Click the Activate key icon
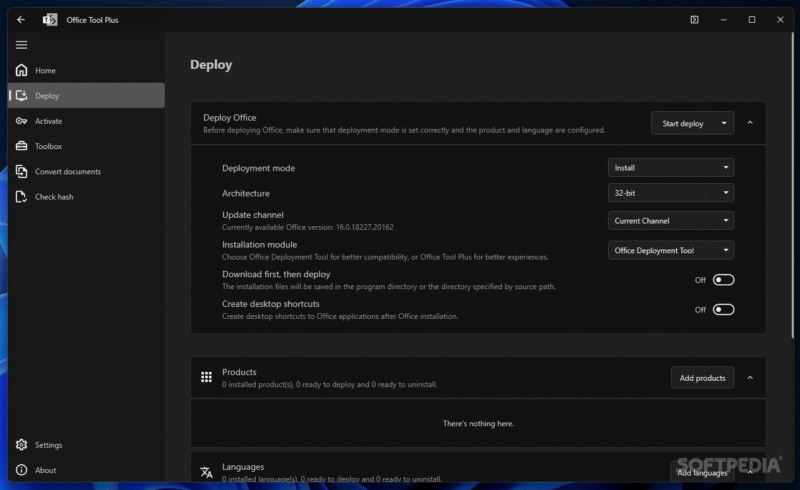Viewport: 800px width, 490px height. [x=21, y=121]
